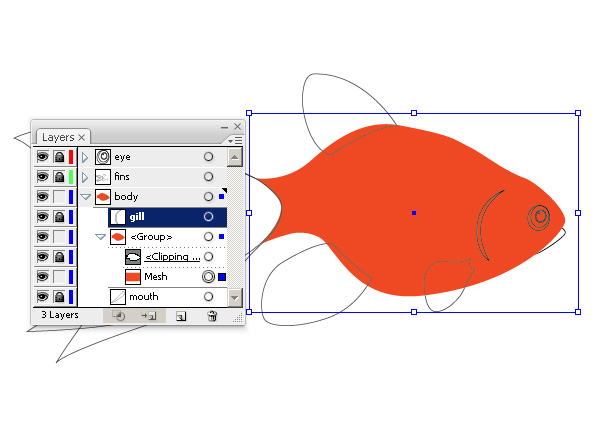Toggle visibility of body layer

pyautogui.click(x=42, y=197)
